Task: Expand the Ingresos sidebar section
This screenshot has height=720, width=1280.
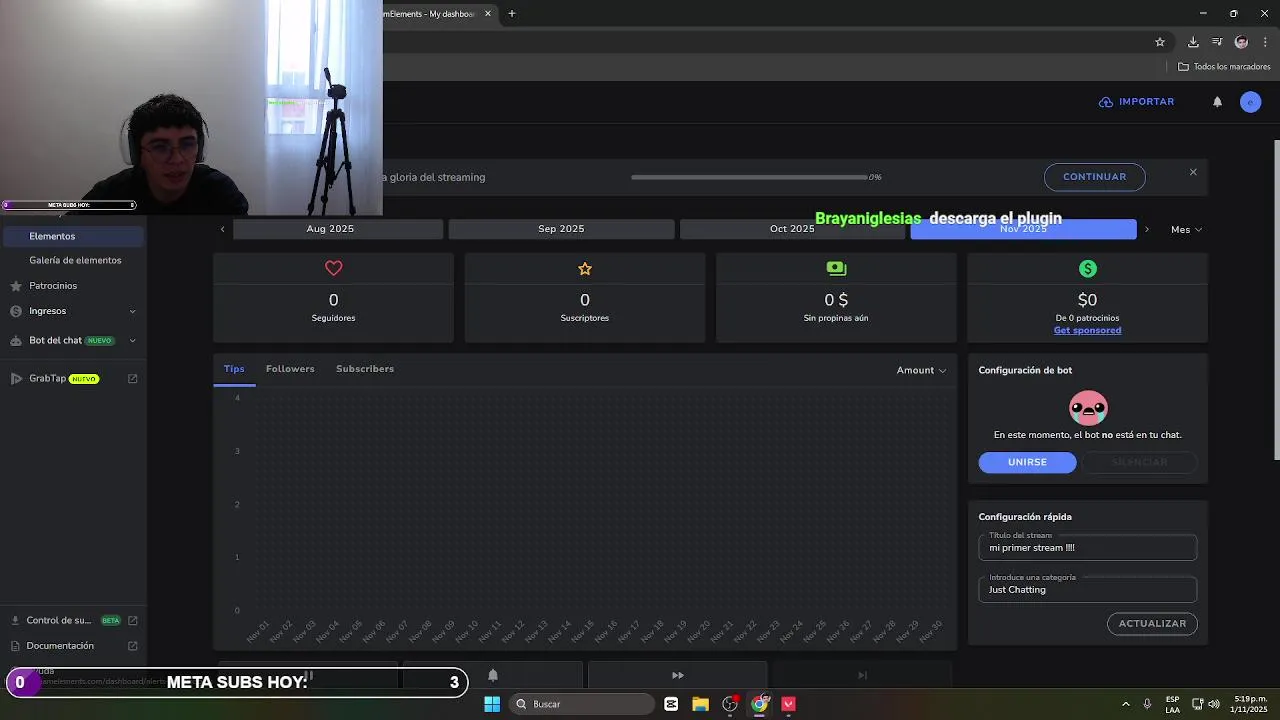Action: (x=132, y=311)
